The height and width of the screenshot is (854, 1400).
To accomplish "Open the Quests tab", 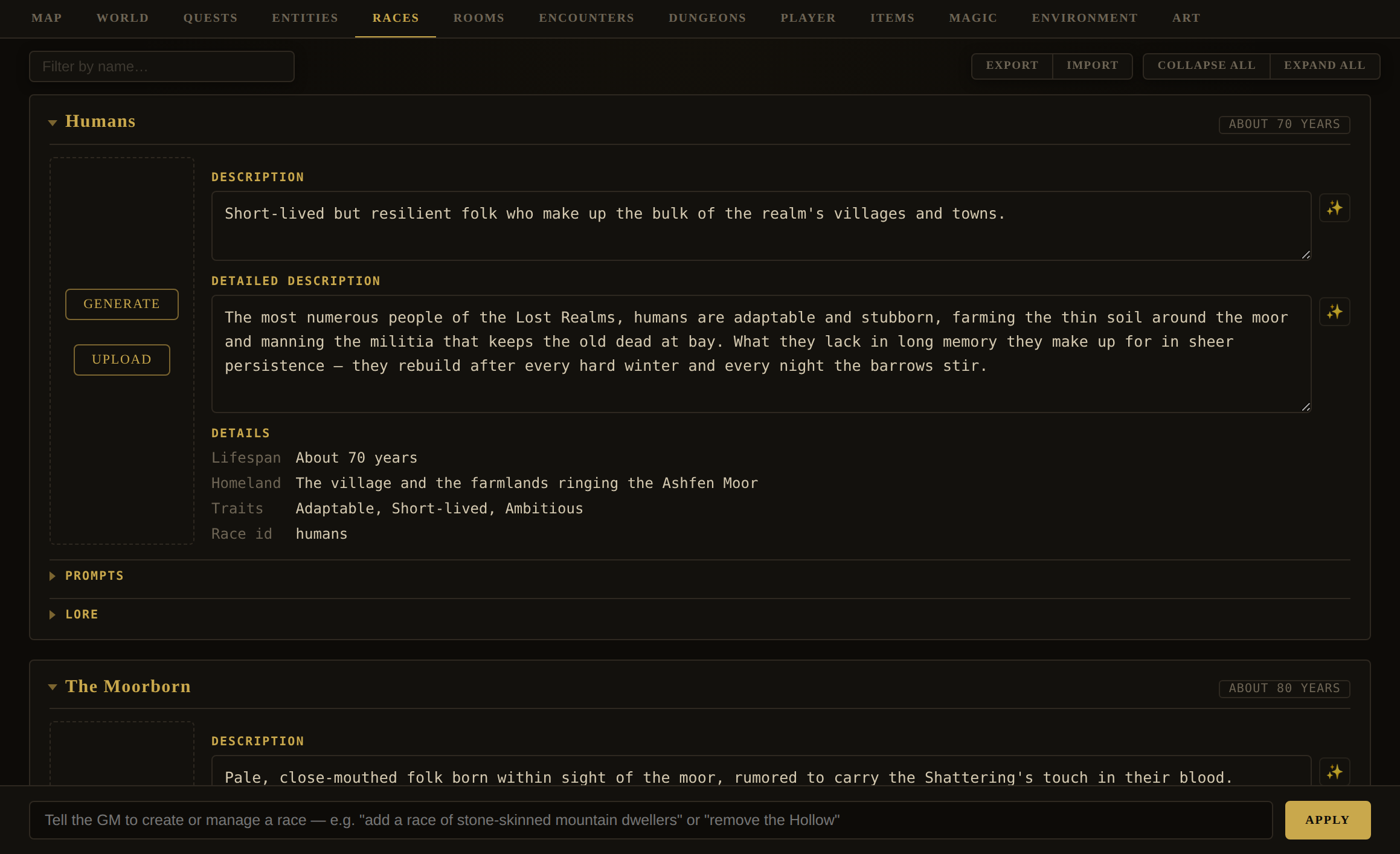I will 210,18.
